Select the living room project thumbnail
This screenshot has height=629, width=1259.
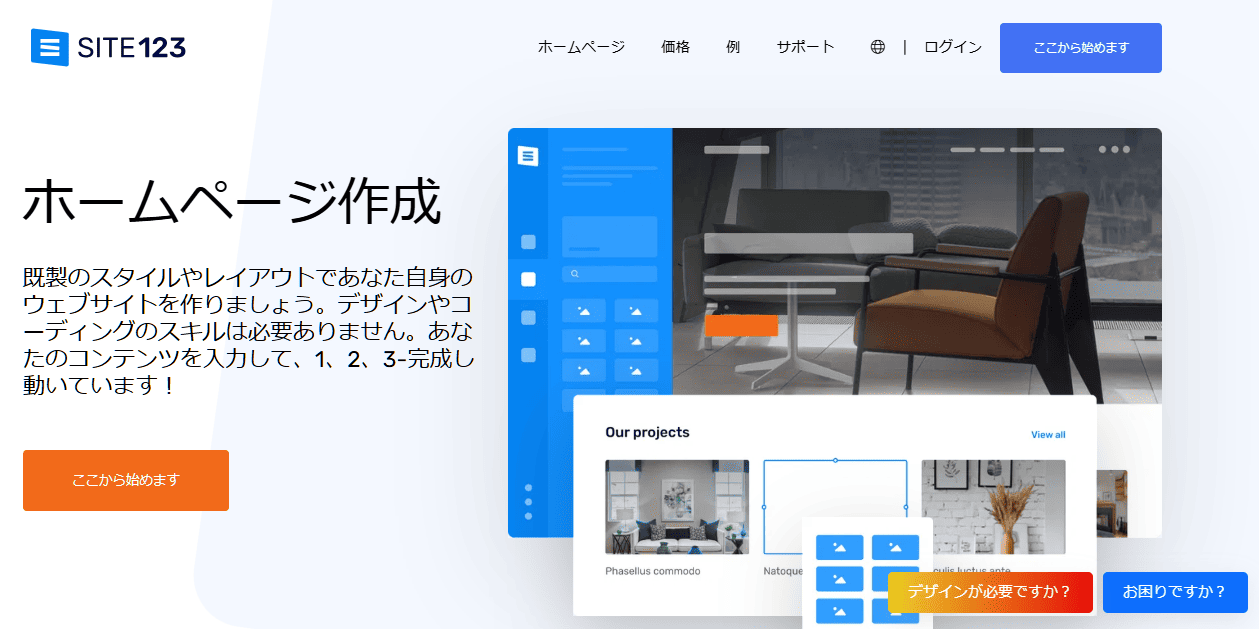[x=677, y=507]
